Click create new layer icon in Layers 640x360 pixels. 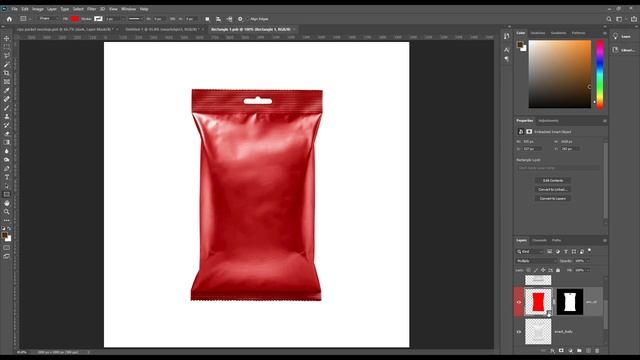point(588,351)
